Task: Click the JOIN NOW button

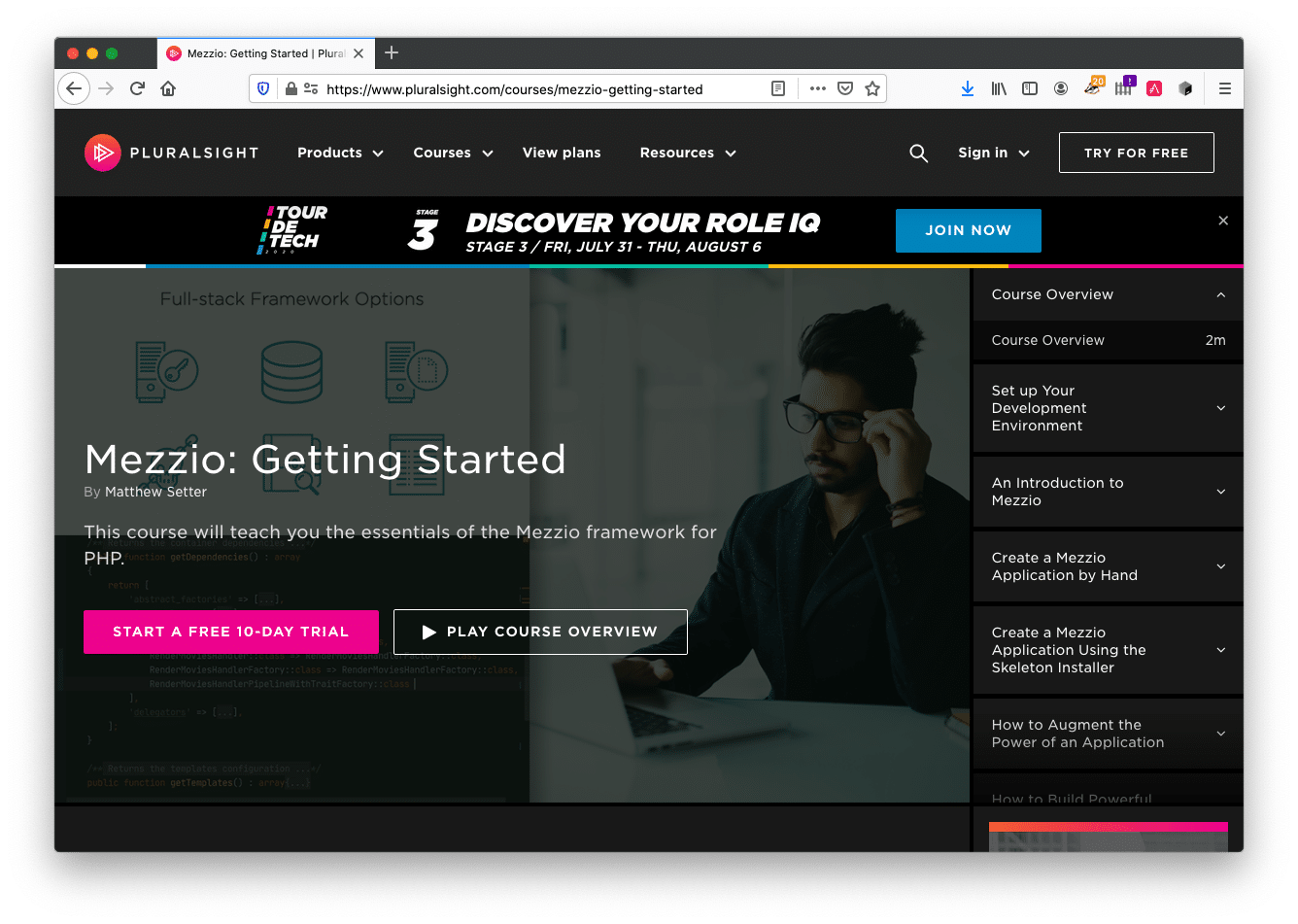Action: click(x=968, y=230)
